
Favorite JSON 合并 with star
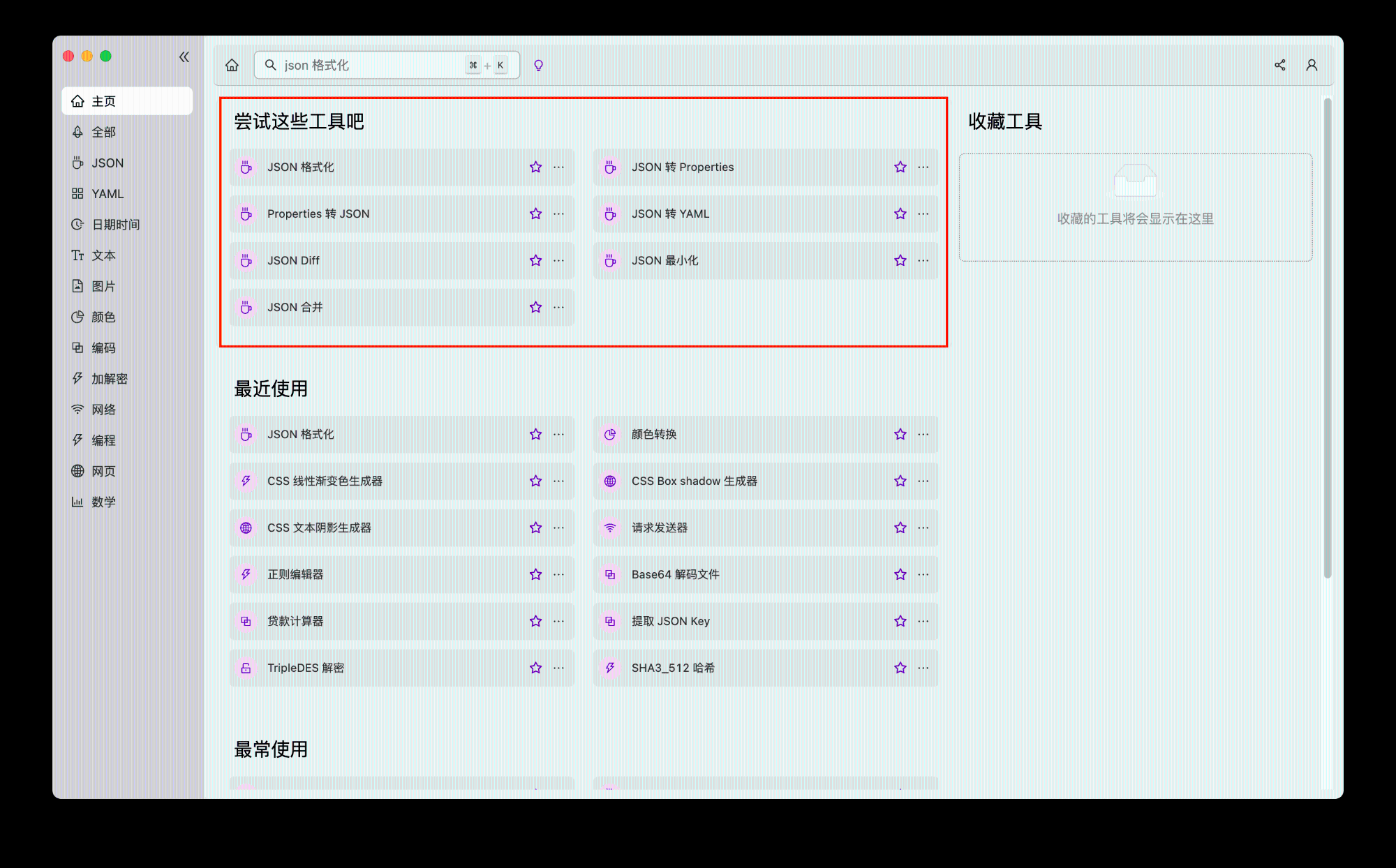click(535, 307)
